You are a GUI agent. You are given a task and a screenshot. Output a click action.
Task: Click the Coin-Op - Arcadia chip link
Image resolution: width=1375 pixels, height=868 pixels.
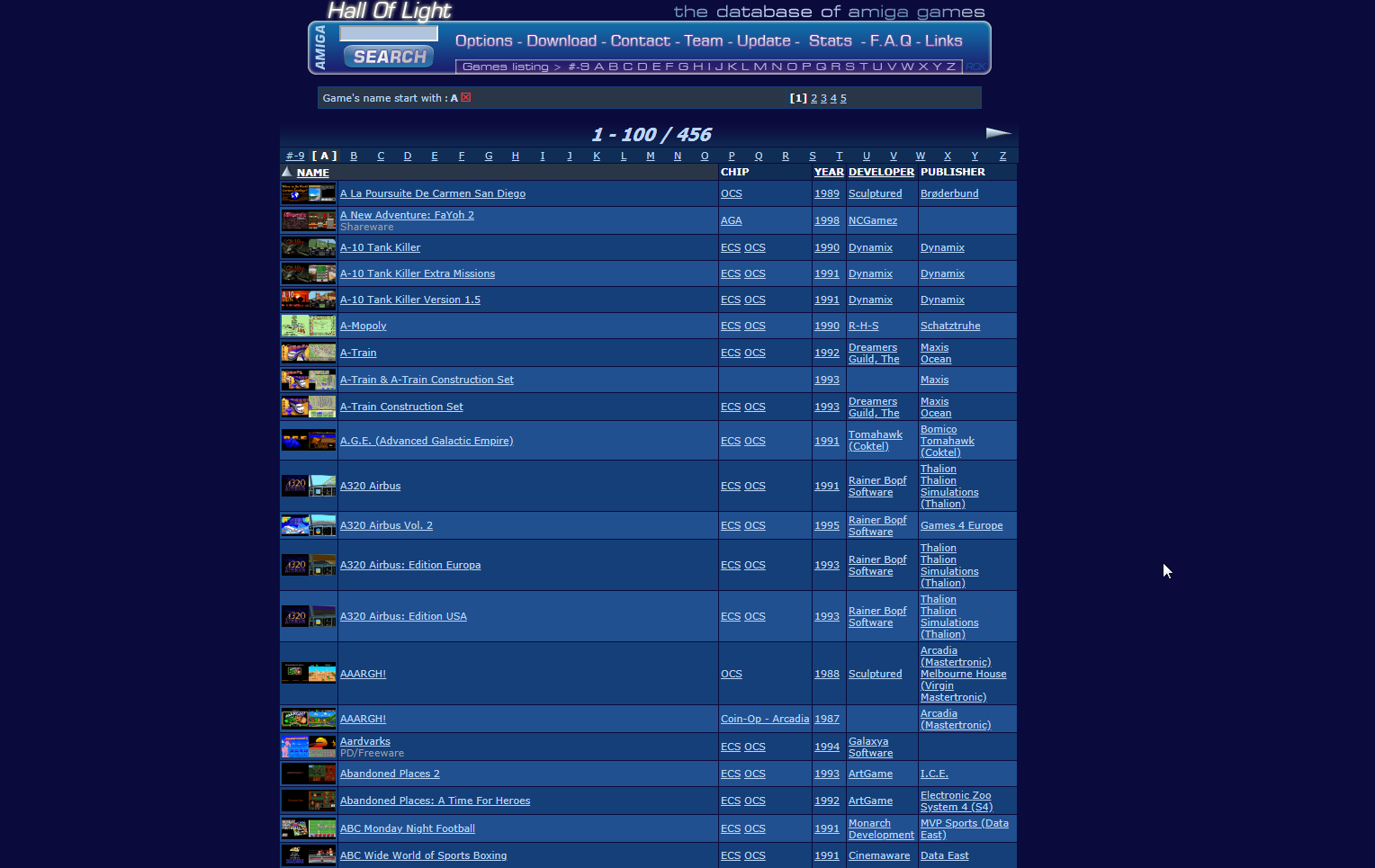click(765, 719)
